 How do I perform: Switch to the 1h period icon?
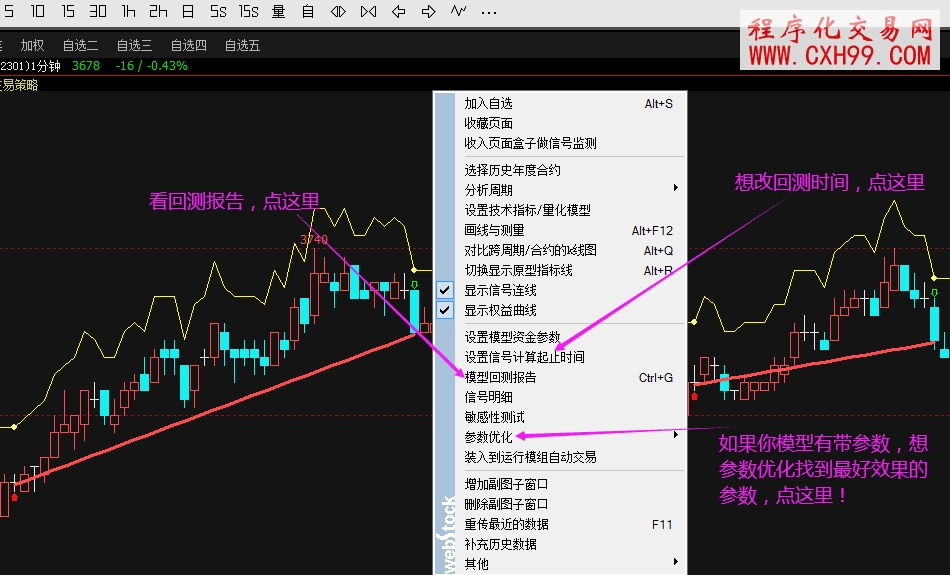[x=128, y=11]
